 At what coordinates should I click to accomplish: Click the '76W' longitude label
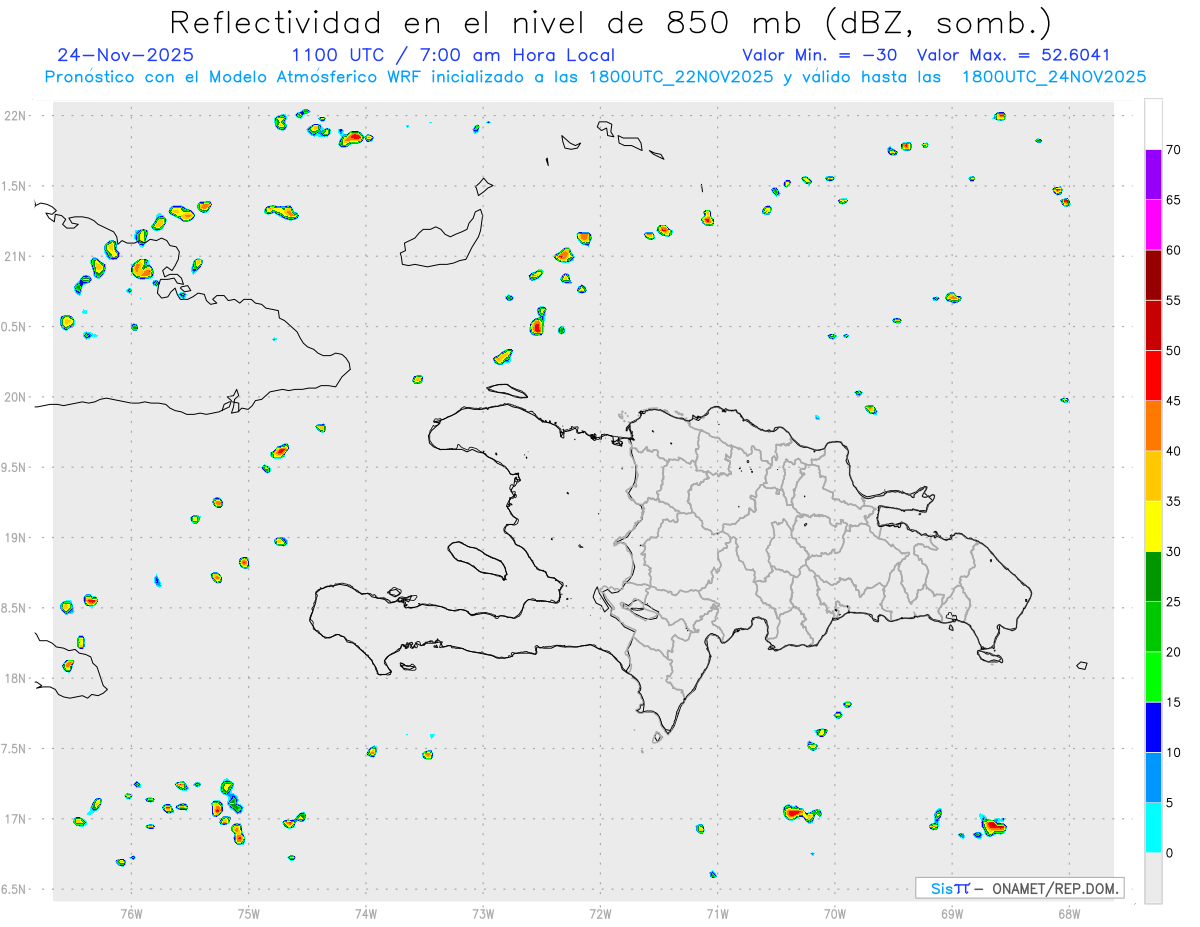point(131,913)
